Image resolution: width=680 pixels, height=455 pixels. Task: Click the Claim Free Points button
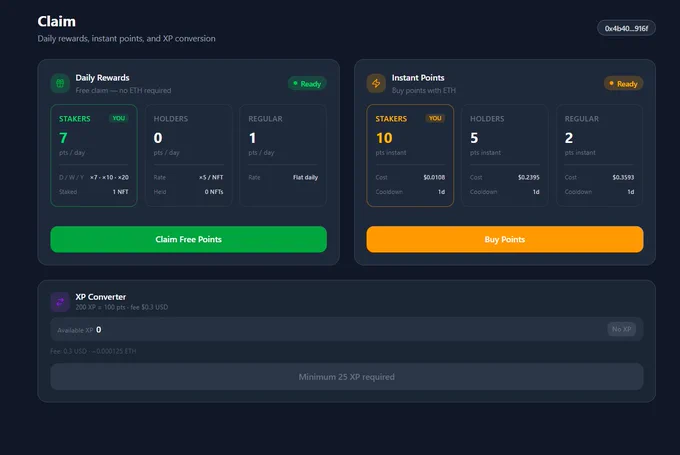[x=189, y=239]
